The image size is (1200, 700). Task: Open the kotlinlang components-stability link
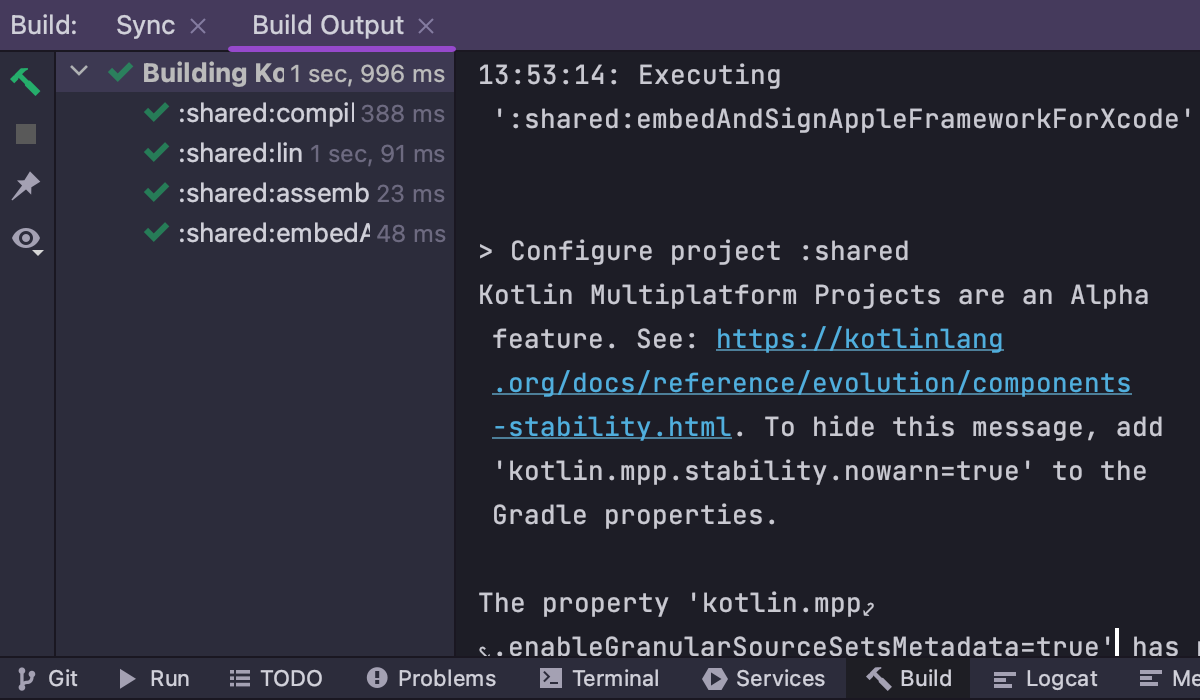(x=811, y=384)
